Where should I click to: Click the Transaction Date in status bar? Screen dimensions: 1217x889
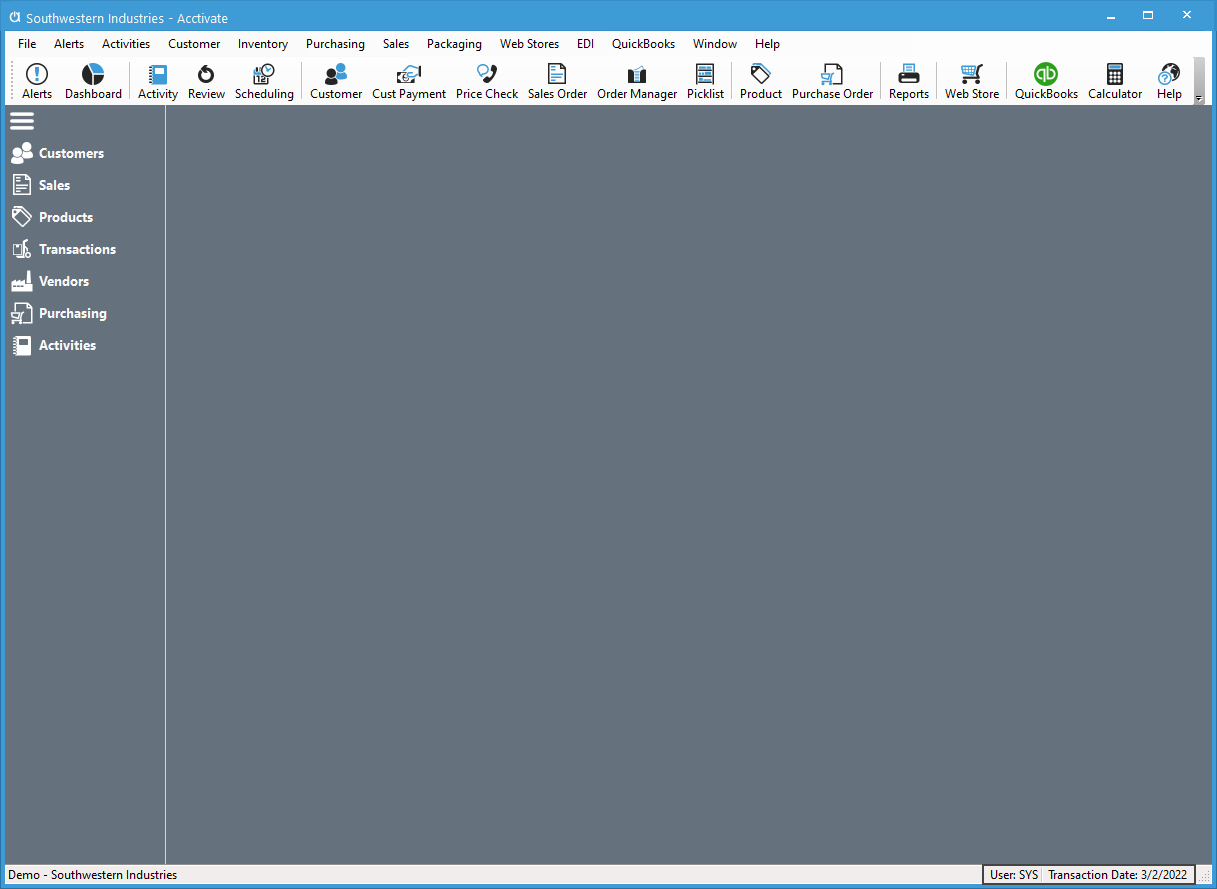point(1118,874)
